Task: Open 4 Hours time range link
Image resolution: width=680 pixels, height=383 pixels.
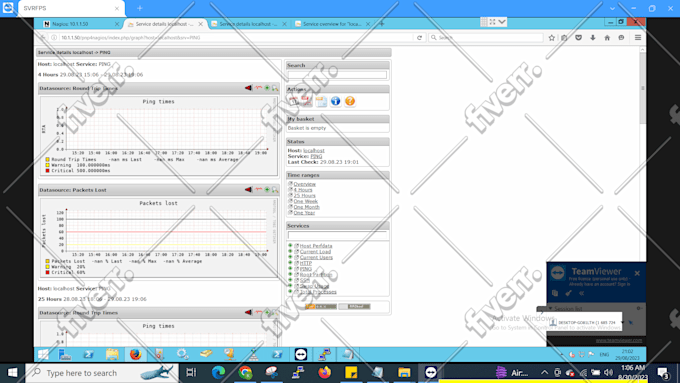Action: (x=303, y=190)
